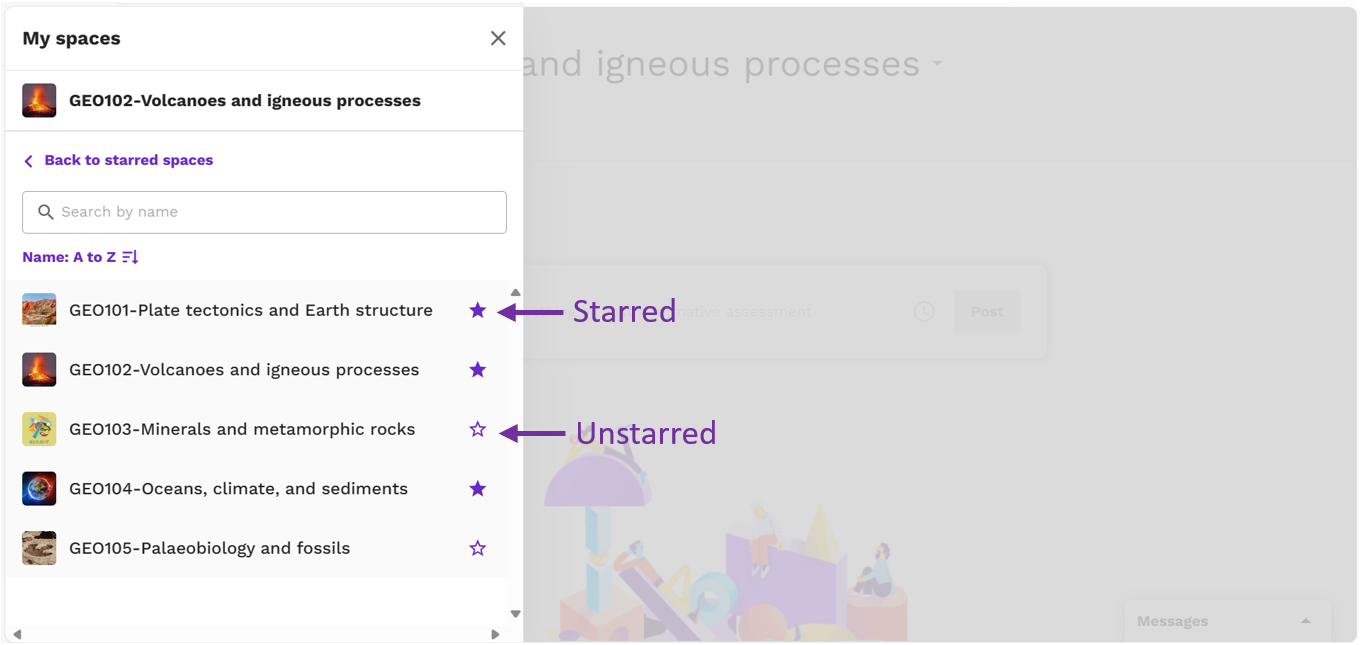Viewport: 1361px width, 645px height.
Task: Unstar GEO102-Volcanoes and igneous processes
Action: [478, 369]
